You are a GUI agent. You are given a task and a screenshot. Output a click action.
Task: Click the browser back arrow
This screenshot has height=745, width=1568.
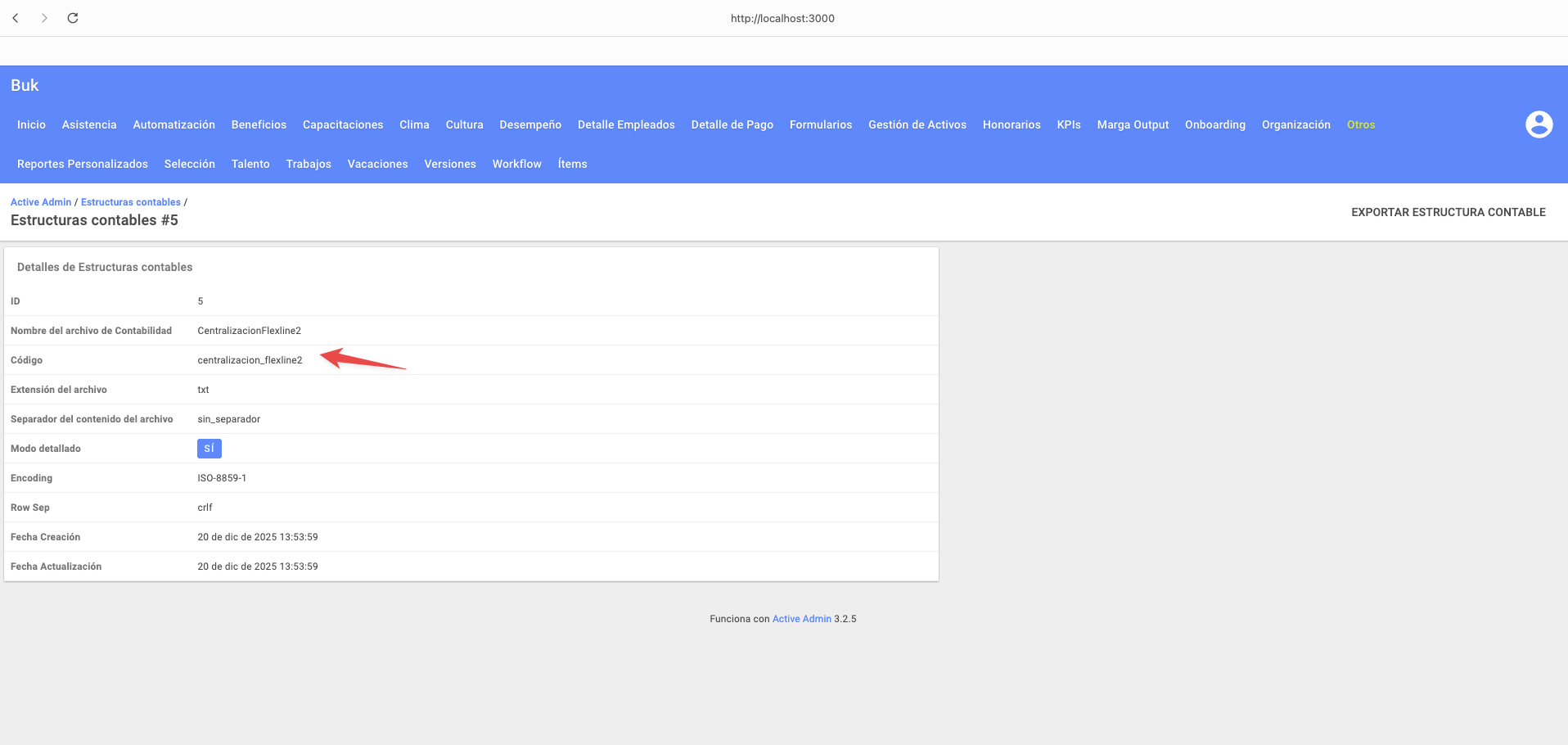[16, 18]
